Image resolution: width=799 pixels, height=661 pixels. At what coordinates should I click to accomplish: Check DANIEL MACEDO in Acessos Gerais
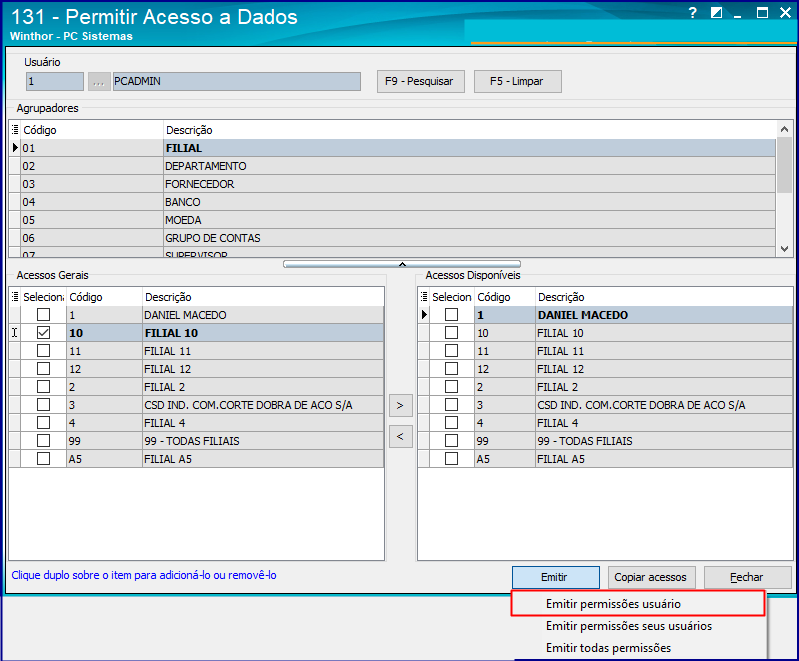point(43,314)
